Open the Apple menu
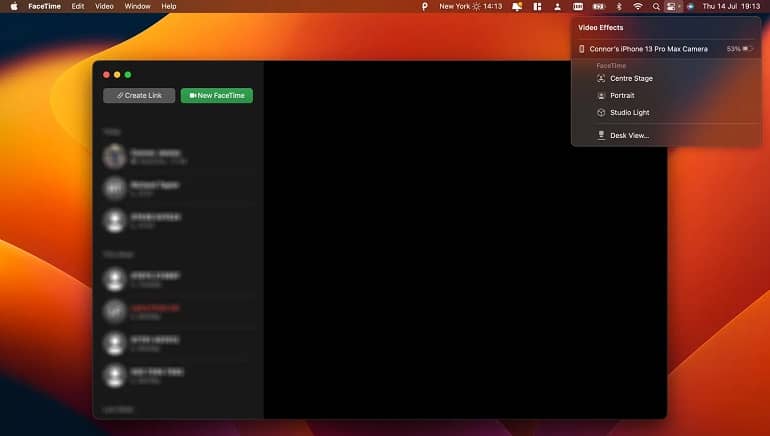770x436 pixels. pos(14,6)
